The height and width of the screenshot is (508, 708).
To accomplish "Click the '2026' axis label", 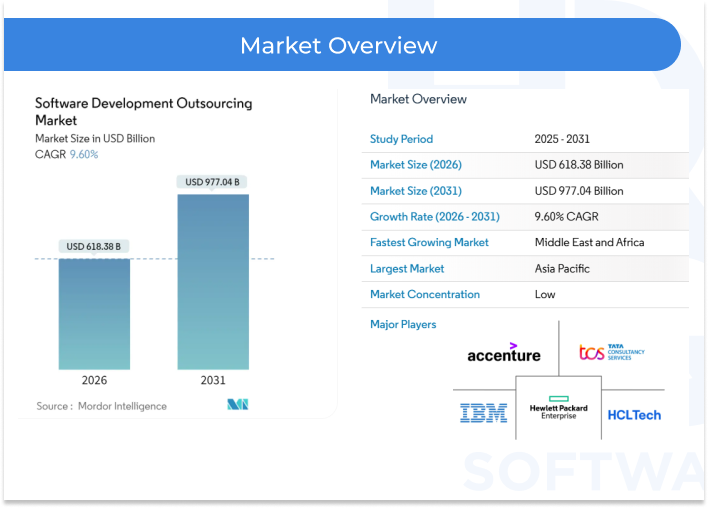I will 94,380.
